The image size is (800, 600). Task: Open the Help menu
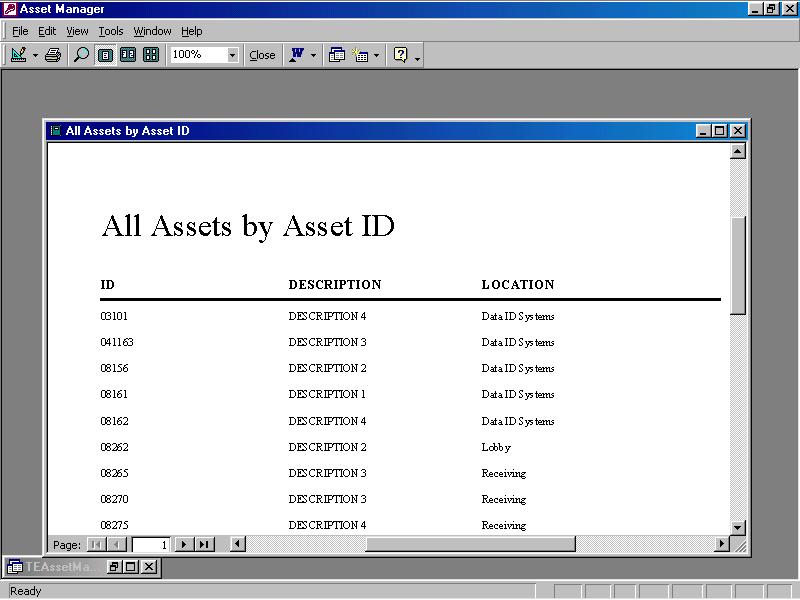(191, 31)
